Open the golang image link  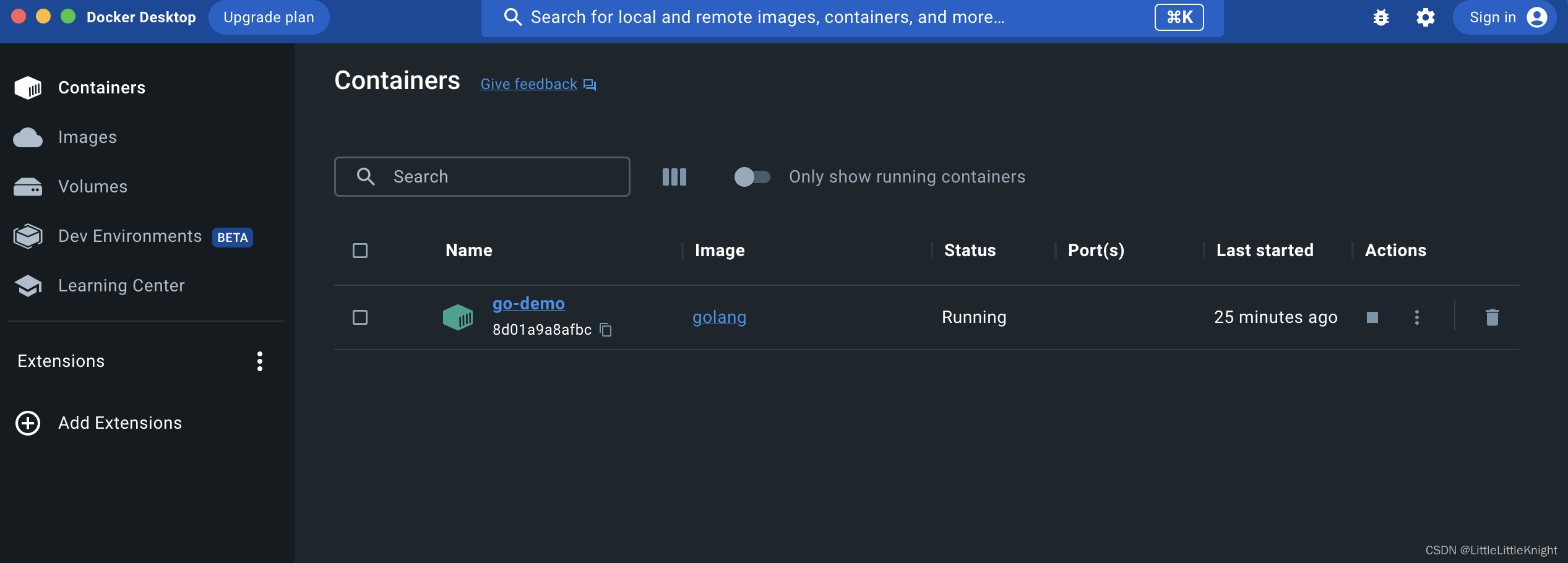(718, 317)
